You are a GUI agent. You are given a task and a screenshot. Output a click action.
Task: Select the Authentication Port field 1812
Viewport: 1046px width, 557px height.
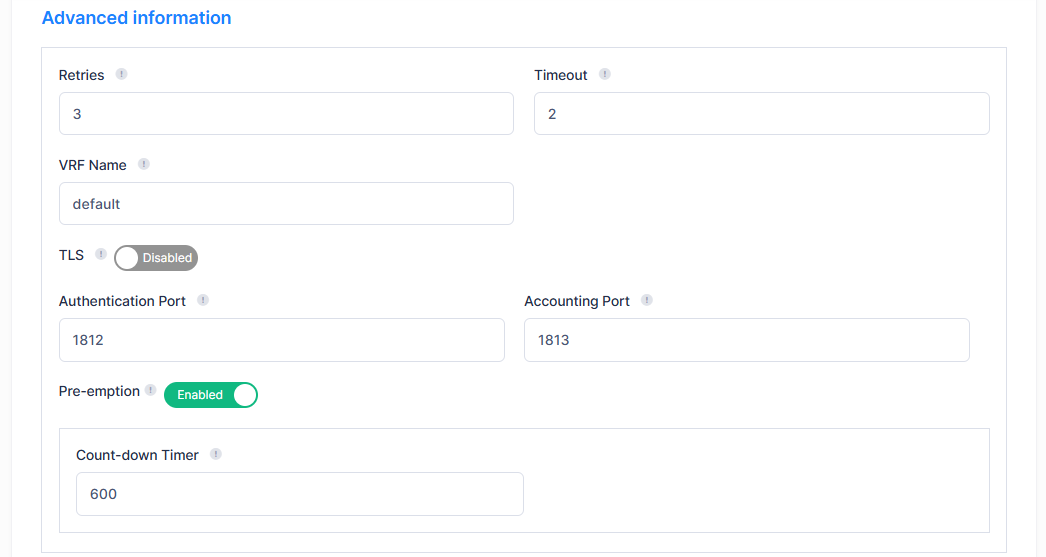[281, 340]
